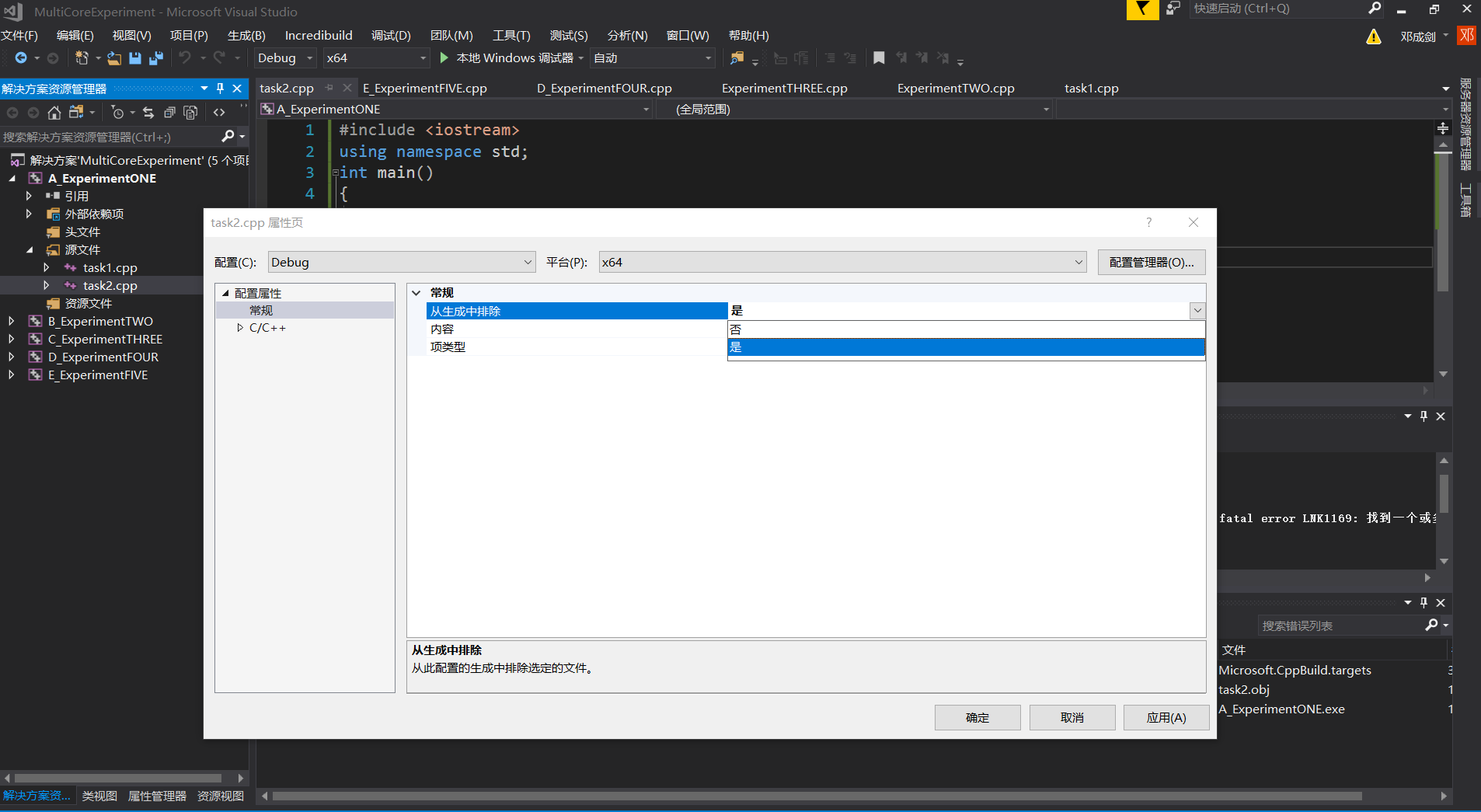This screenshot has width=1481, height=812.
Task: Open the 文件(F) menu
Action: [19, 36]
